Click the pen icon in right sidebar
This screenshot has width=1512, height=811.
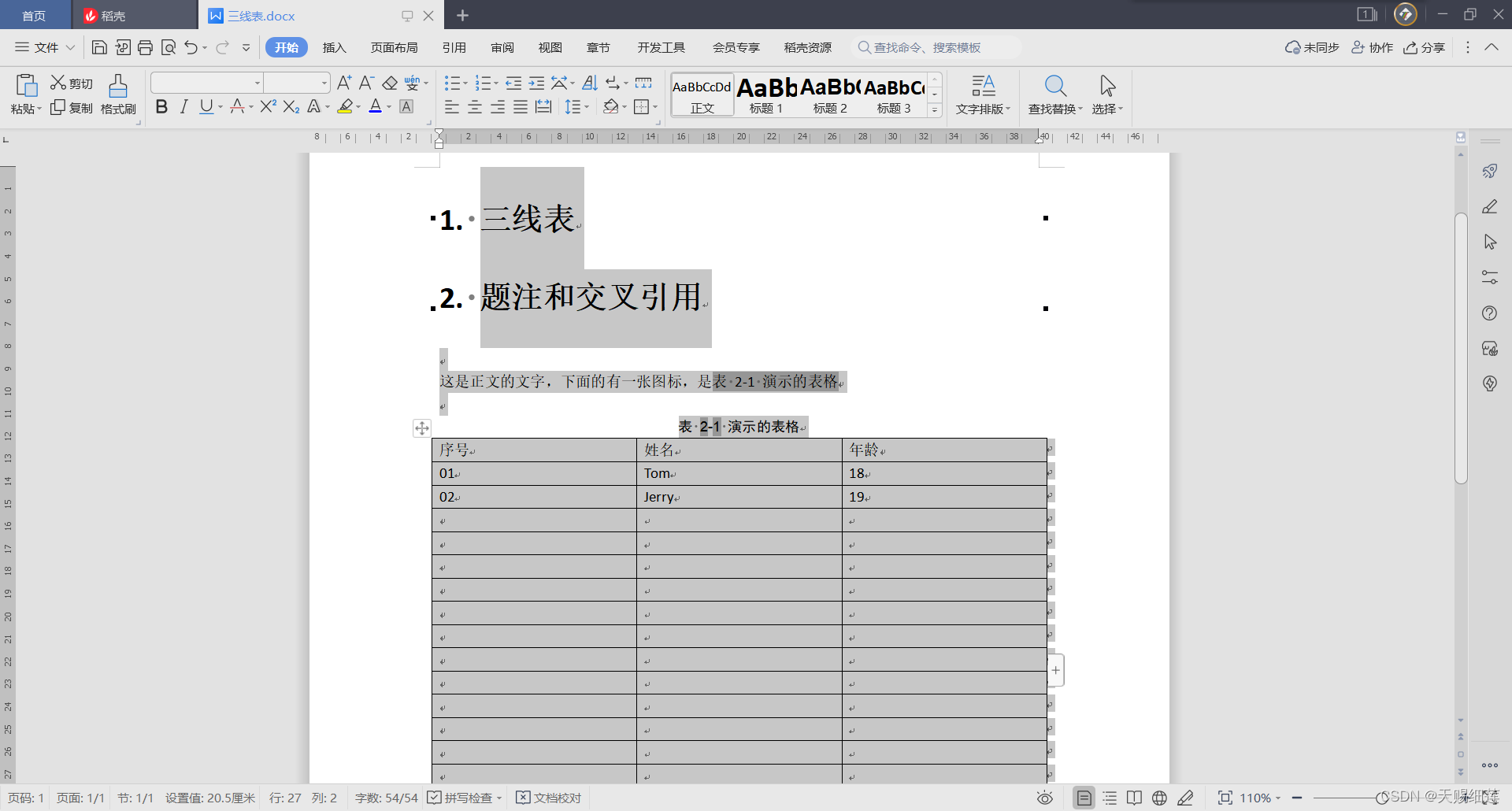coord(1490,206)
